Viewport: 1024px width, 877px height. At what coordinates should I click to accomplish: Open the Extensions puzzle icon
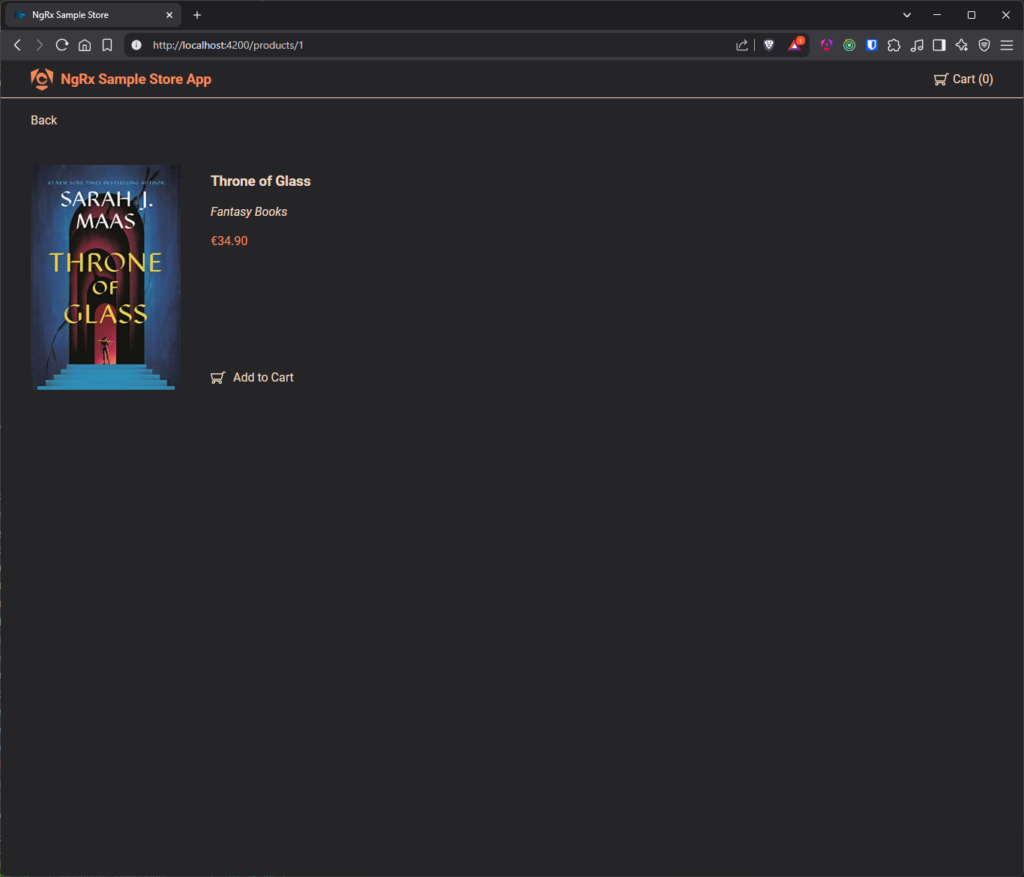894,45
